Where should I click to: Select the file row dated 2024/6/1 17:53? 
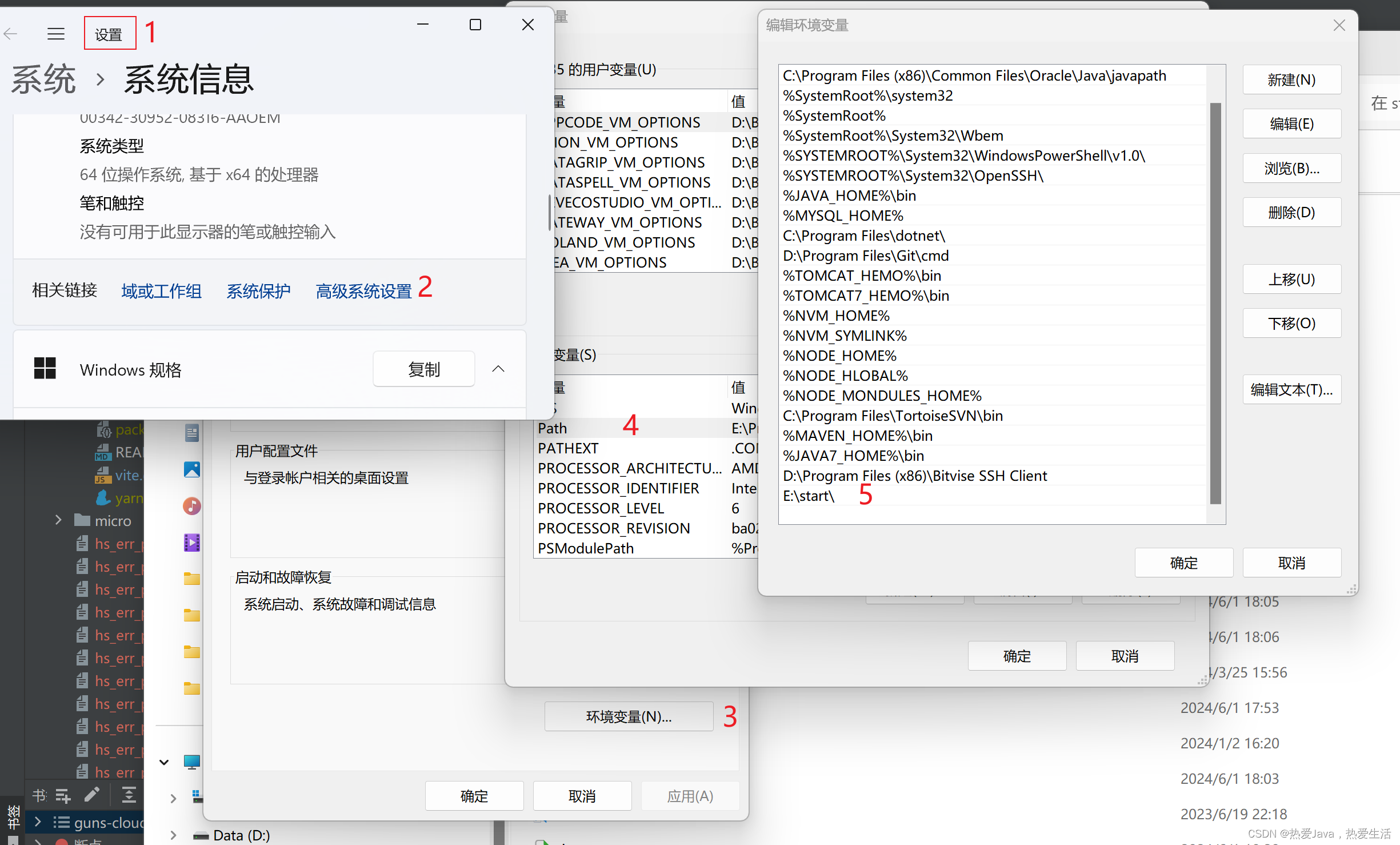[1230, 708]
